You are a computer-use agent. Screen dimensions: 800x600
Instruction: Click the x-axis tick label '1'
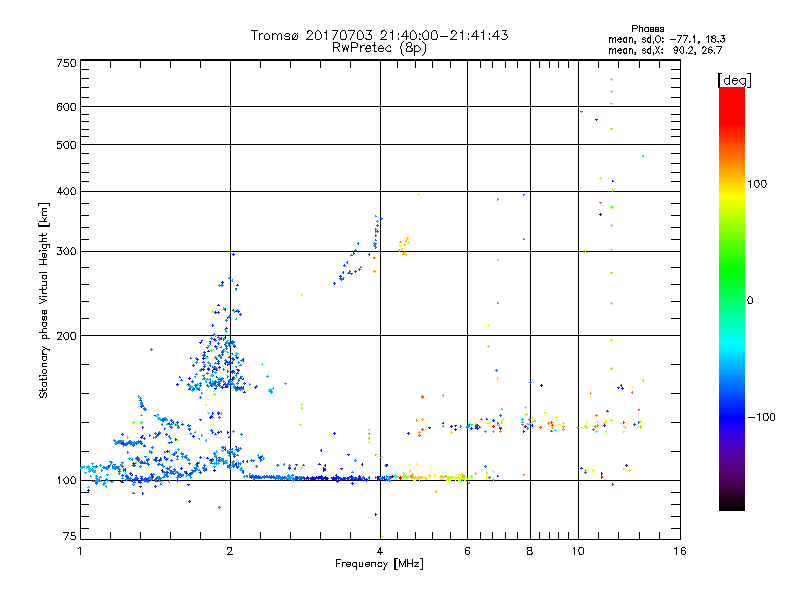coord(80,551)
